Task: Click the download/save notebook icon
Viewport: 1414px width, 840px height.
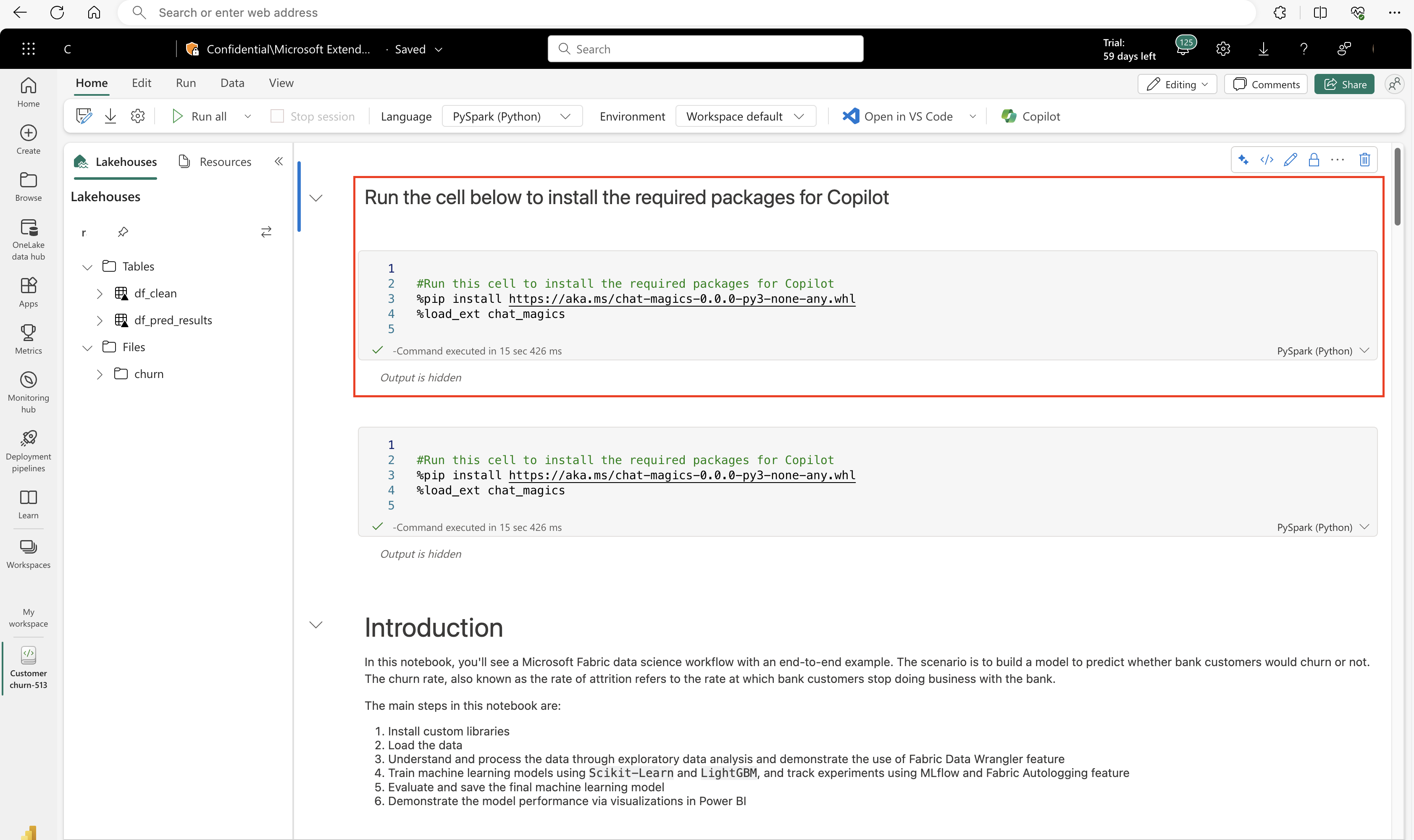Action: tap(111, 116)
